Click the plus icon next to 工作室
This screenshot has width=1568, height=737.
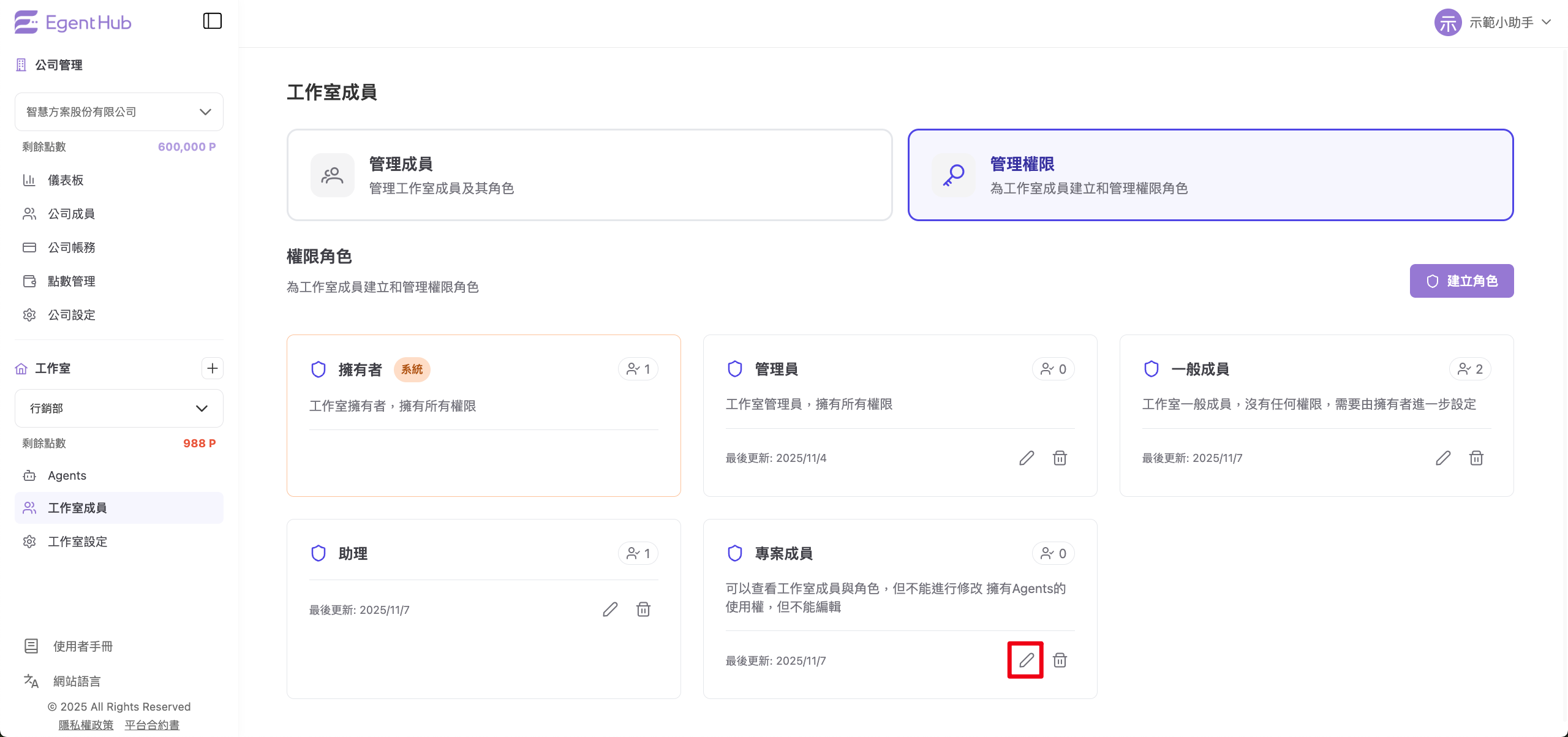pos(212,368)
